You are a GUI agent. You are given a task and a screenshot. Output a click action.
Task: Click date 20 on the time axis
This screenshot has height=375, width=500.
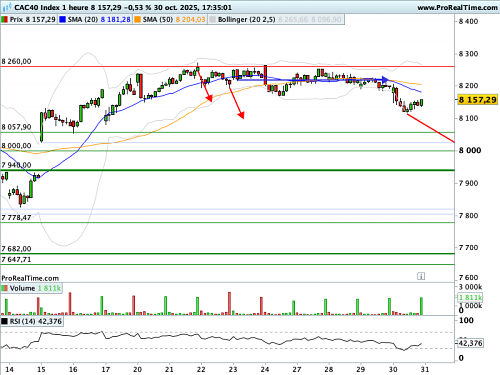tap(137, 369)
